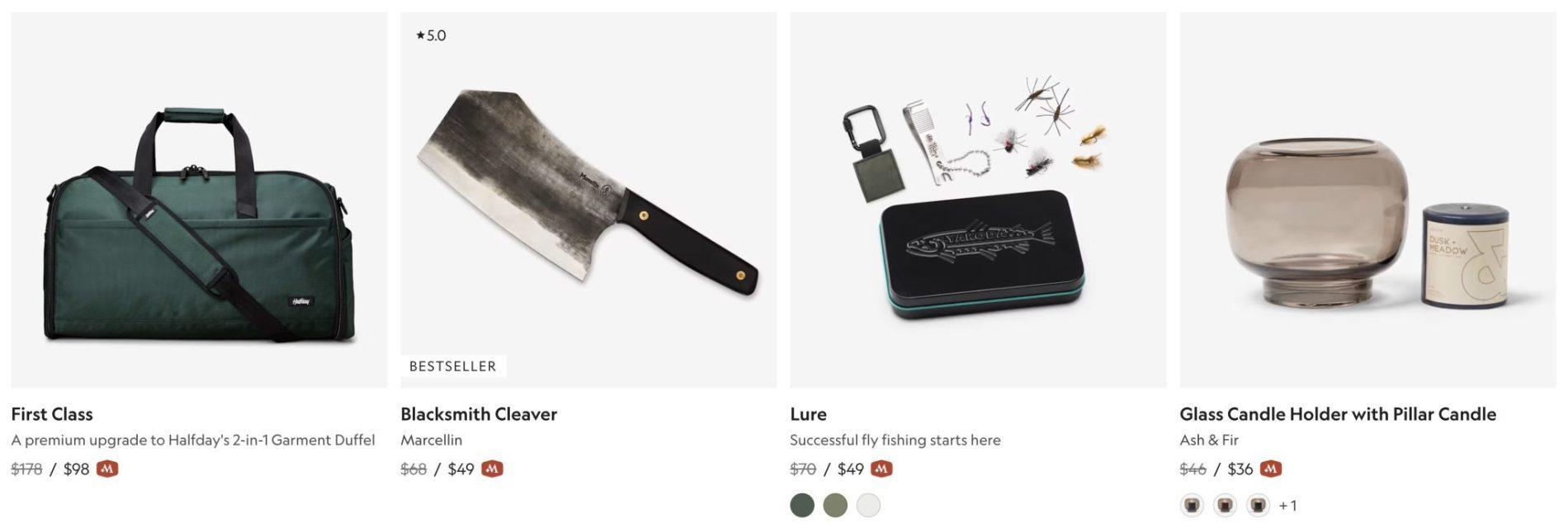Choose the first candle holder variant swatch
This screenshot has height=524, width=1568.
coord(1192,505)
